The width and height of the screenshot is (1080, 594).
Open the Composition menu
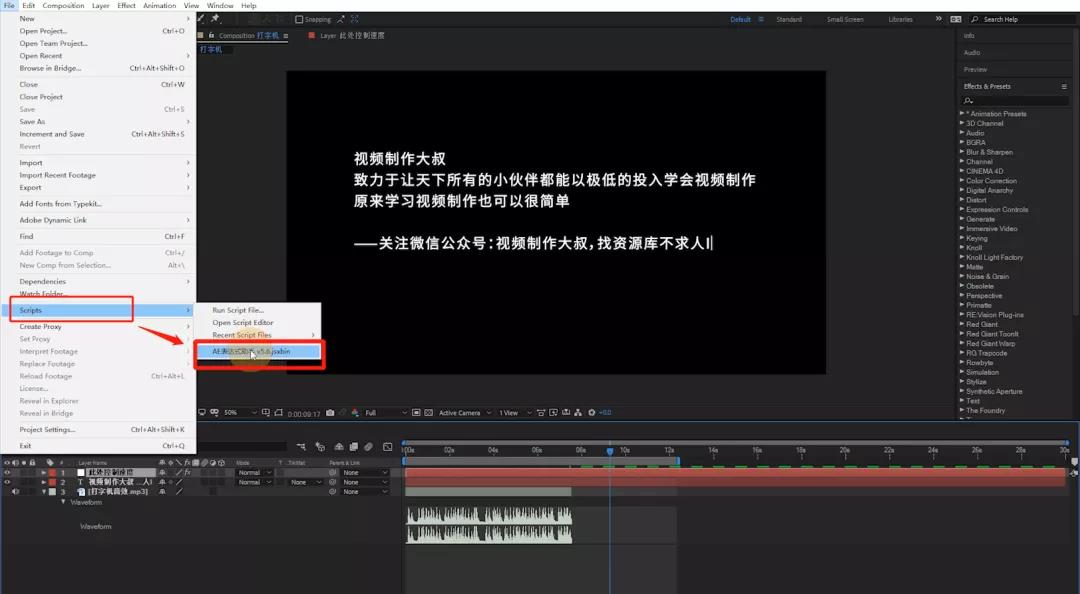coord(63,6)
